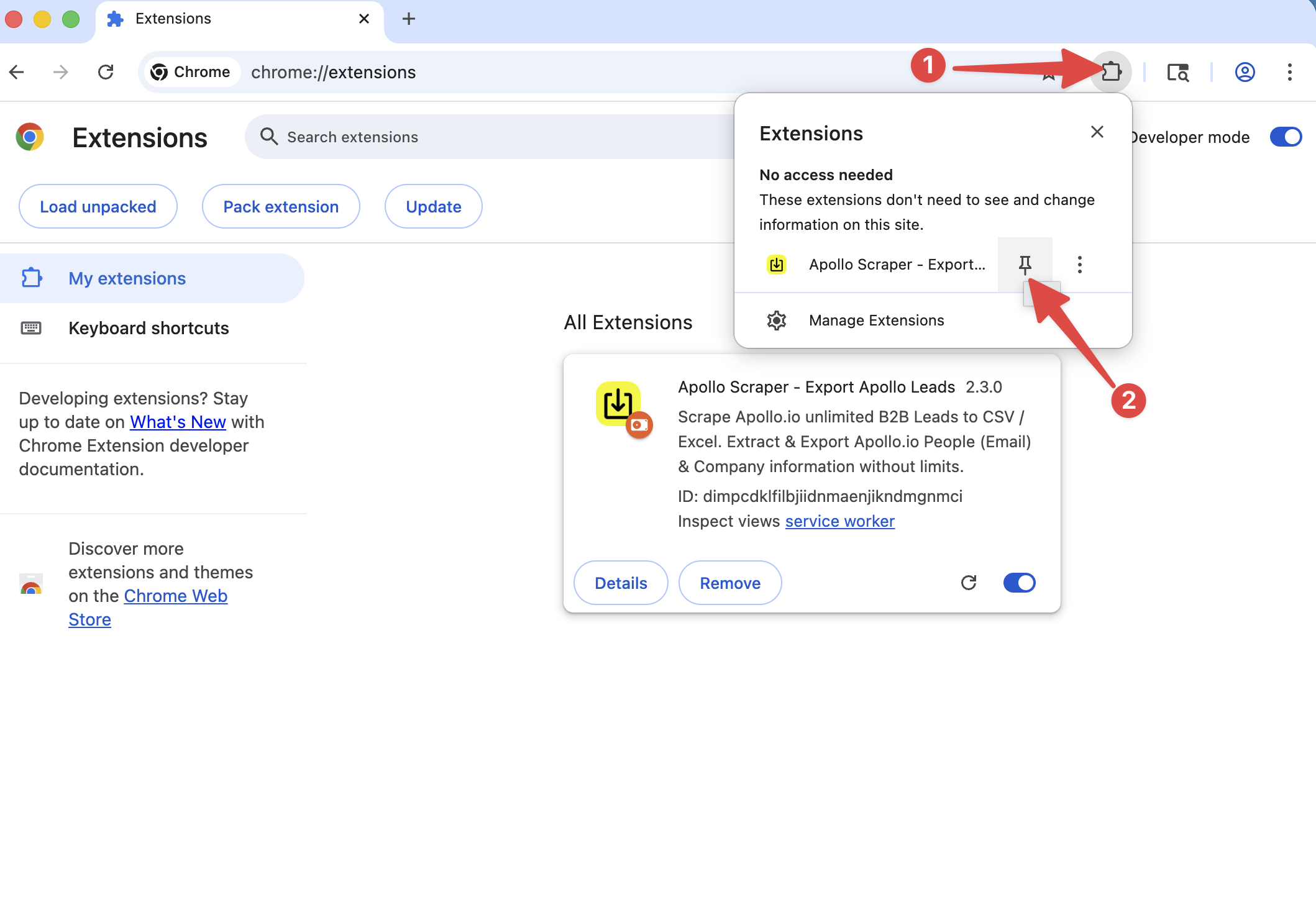1316x897 pixels.
Task: Toggle Developer mode switch
Action: 1286,137
